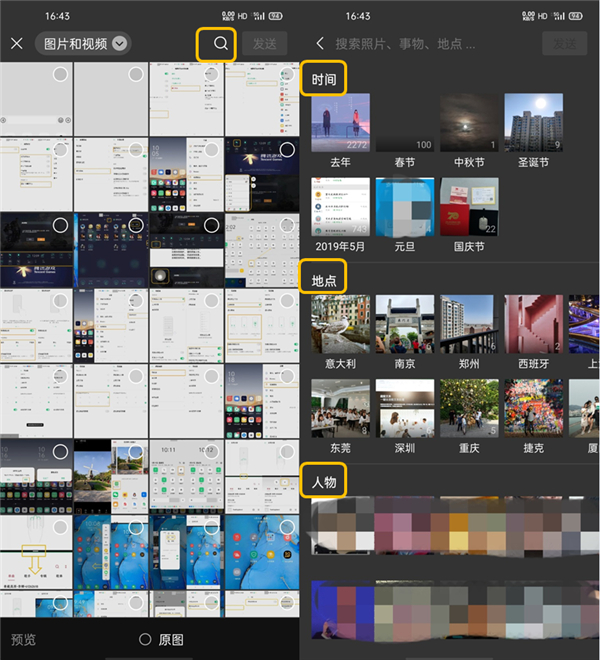The image size is (600, 660).
Task: Focus the 搜索照片、事物、地点 search field
Action: [x=405, y=44]
